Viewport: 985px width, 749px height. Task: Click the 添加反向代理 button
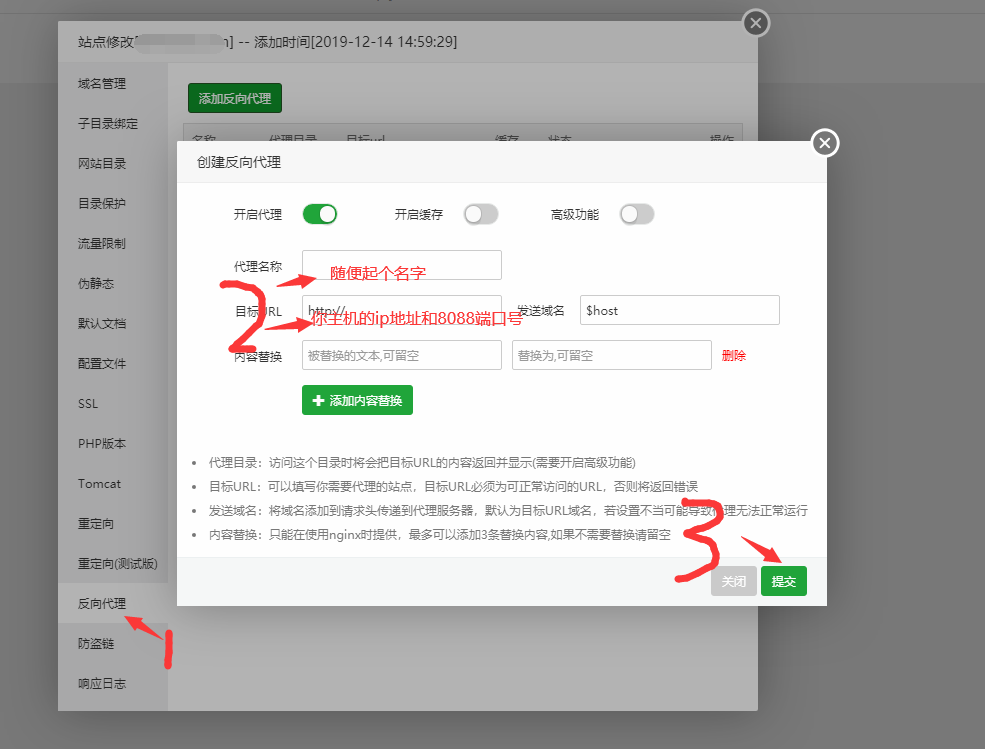[x=235, y=99]
